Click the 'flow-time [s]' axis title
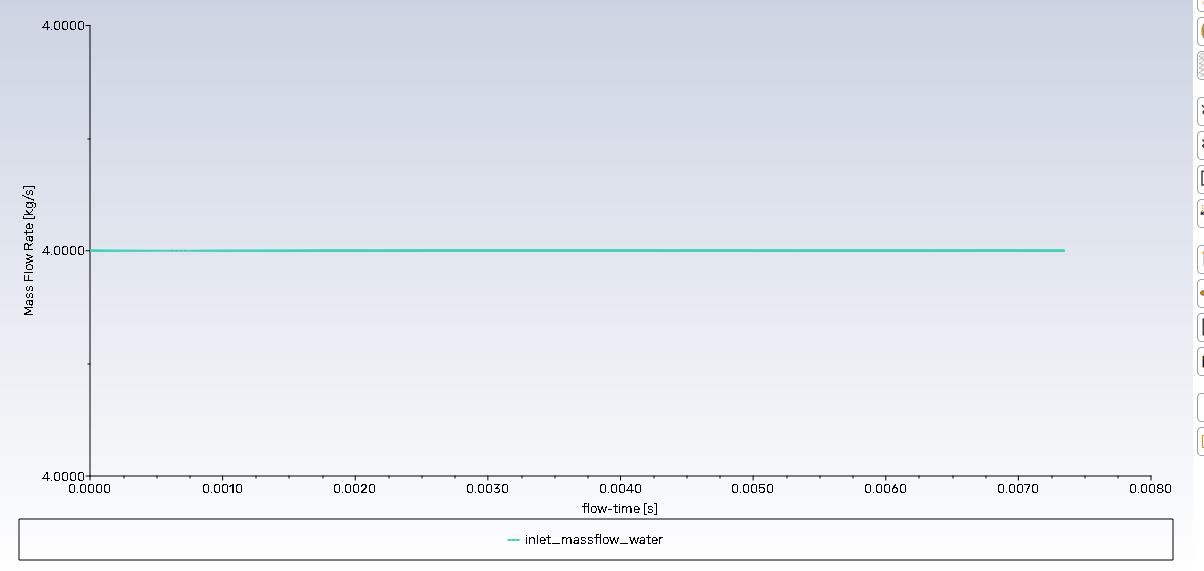 [620, 508]
